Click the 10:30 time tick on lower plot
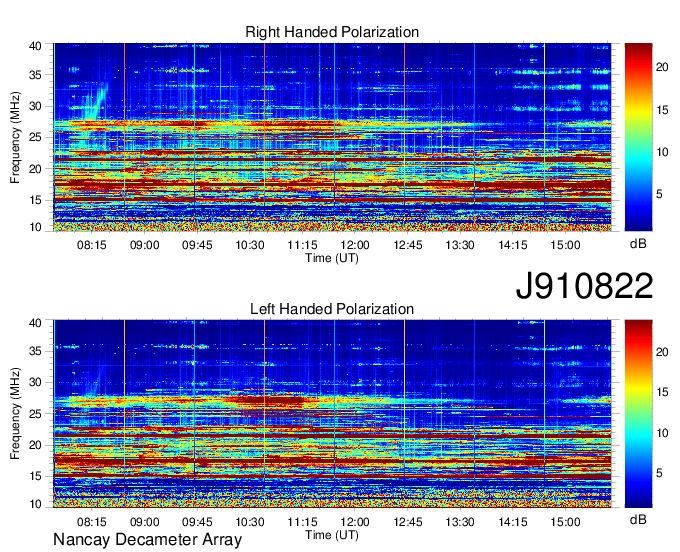This screenshot has width=680, height=552. pyautogui.click(x=250, y=522)
